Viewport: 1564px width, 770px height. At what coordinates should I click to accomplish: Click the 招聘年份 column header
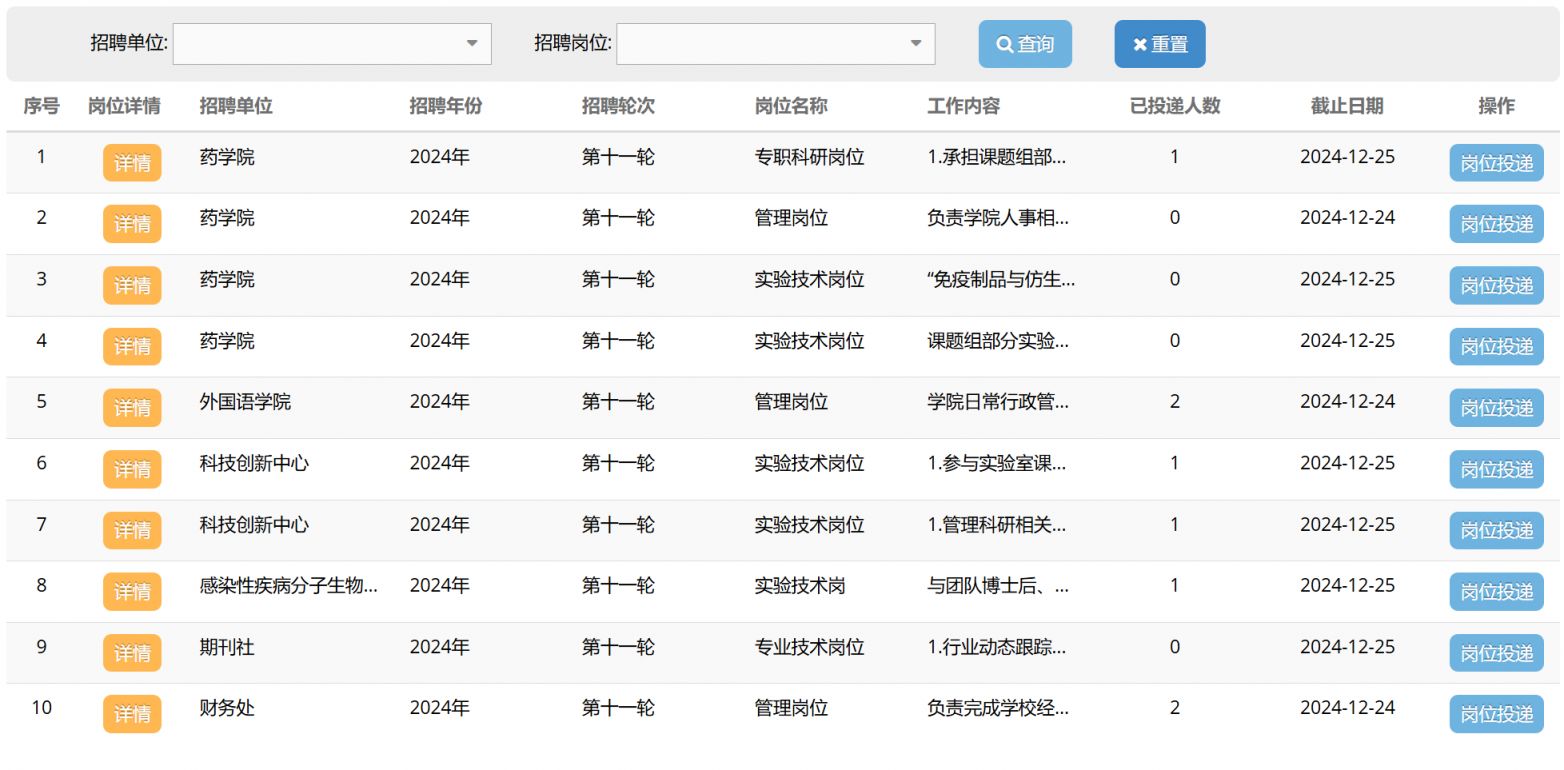(446, 106)
